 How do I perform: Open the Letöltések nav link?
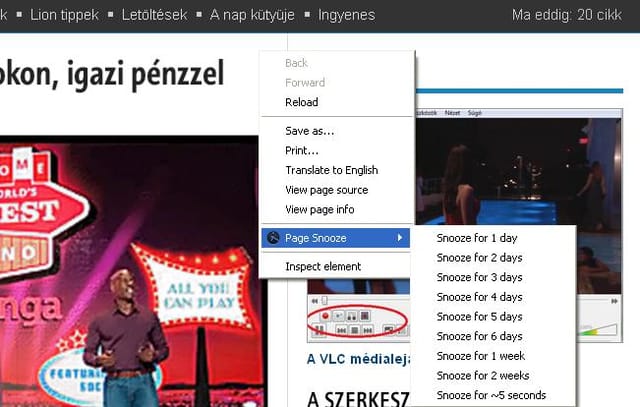point(154,15)
